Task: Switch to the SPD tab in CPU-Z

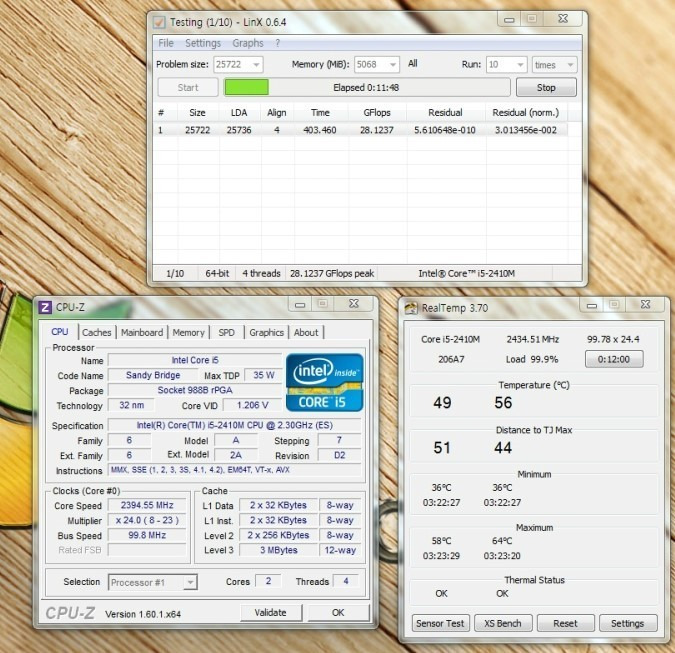Action: tap(226, 332)
